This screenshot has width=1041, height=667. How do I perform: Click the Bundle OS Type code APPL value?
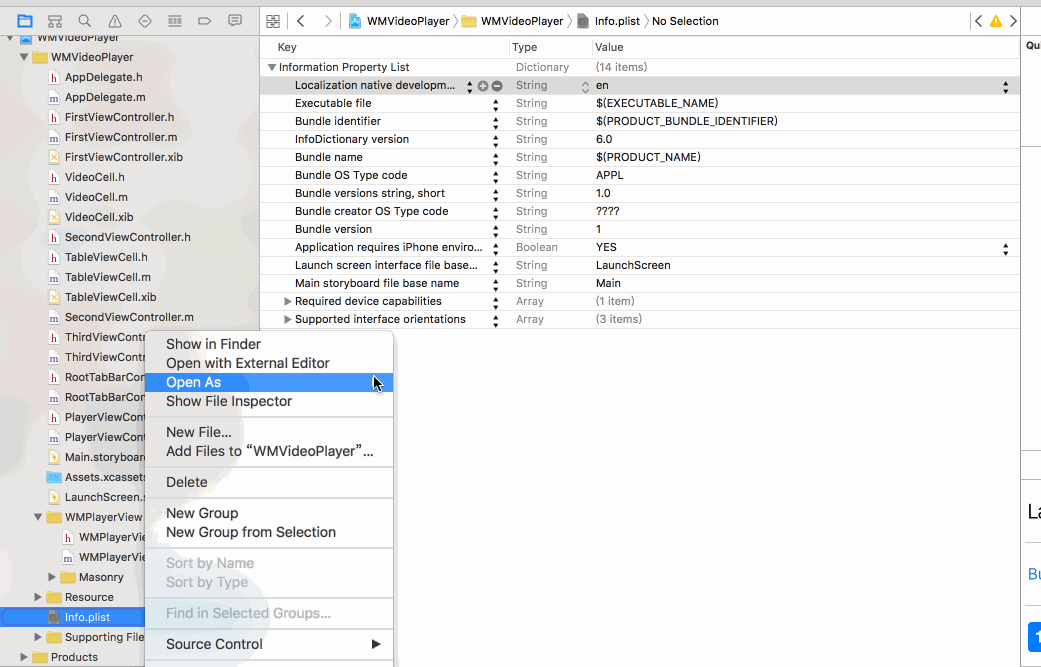609,175
